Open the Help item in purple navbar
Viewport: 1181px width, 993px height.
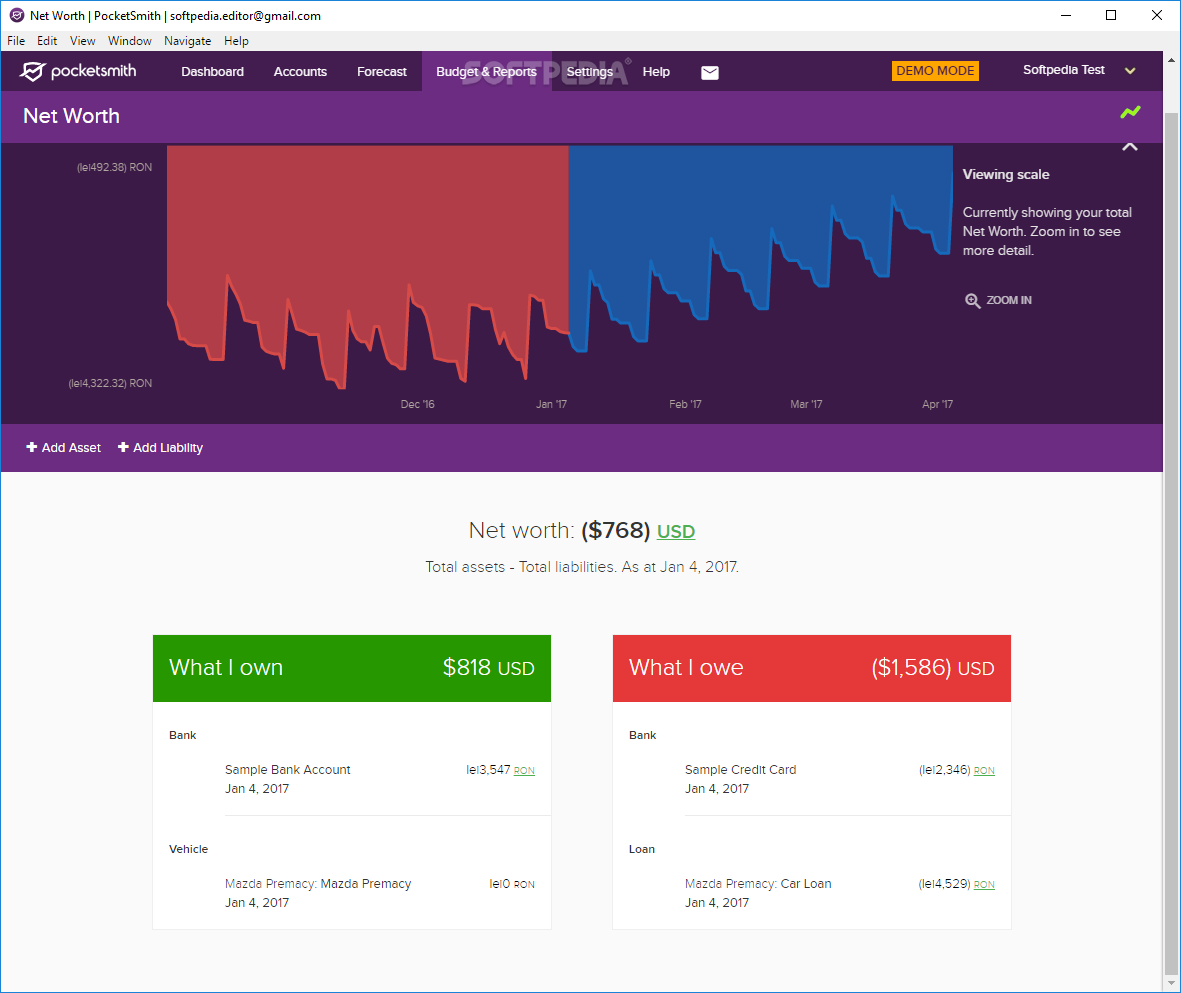click(656, 72)
